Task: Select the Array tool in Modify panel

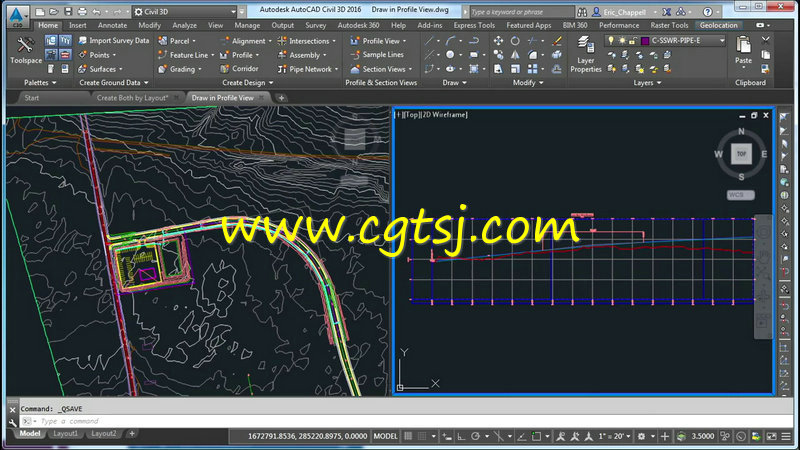Action: pyautogui.click(x=532, y=69)
